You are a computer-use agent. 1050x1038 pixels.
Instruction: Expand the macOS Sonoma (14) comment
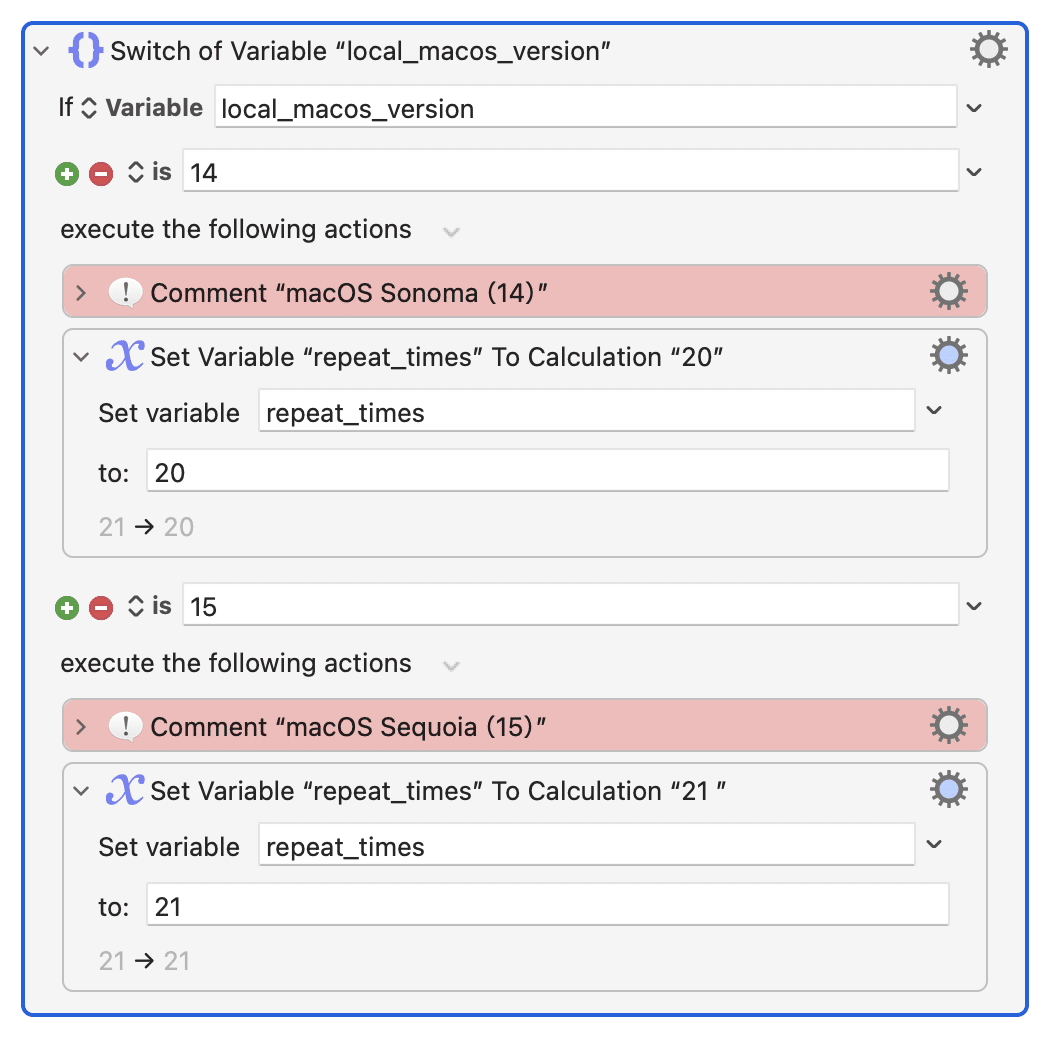[81, 293]
